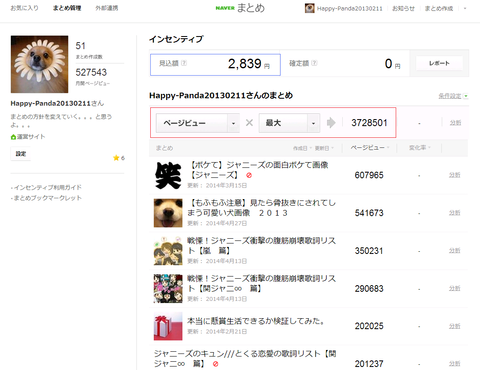Image resolution: width=480 pixels, height=370 pixels.
Task: Open 【もふもふ注意】可愛い犬画像 matome
Action: (261, 208)
